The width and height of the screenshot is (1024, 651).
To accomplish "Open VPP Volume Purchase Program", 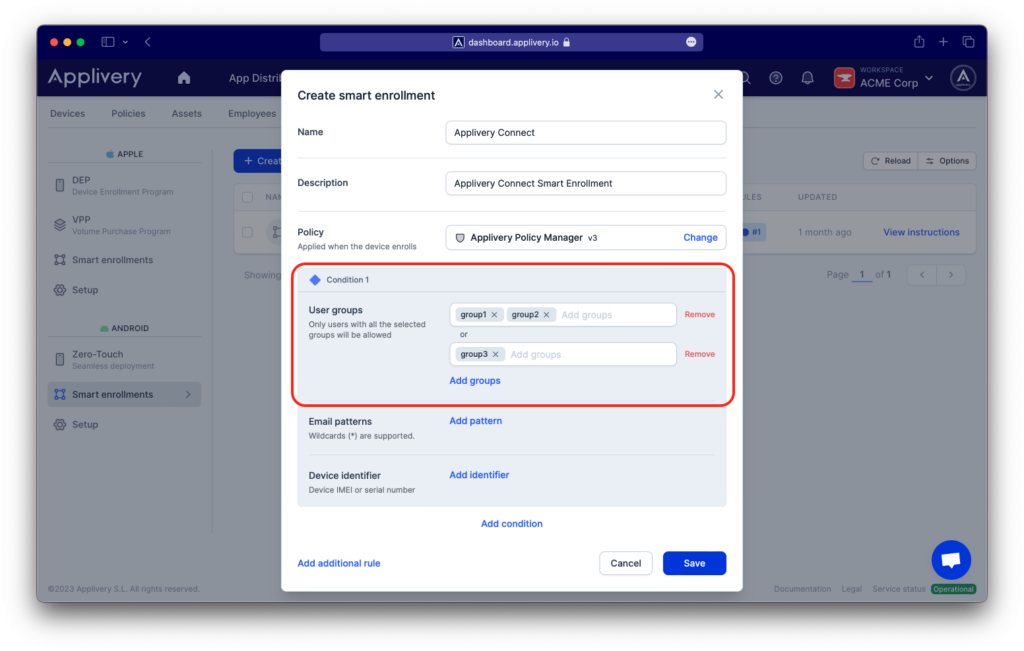I will click(123, 225).
